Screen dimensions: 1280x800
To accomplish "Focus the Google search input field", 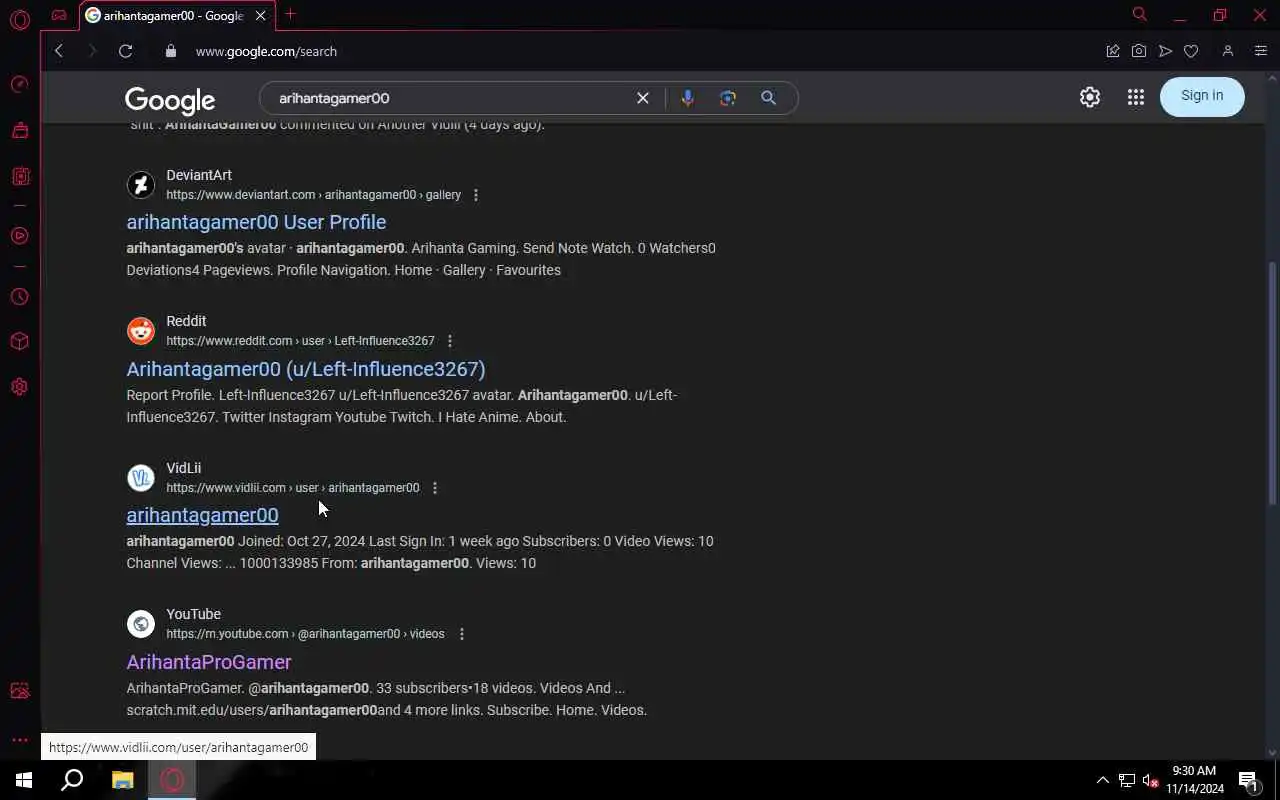I will point(450,98).
